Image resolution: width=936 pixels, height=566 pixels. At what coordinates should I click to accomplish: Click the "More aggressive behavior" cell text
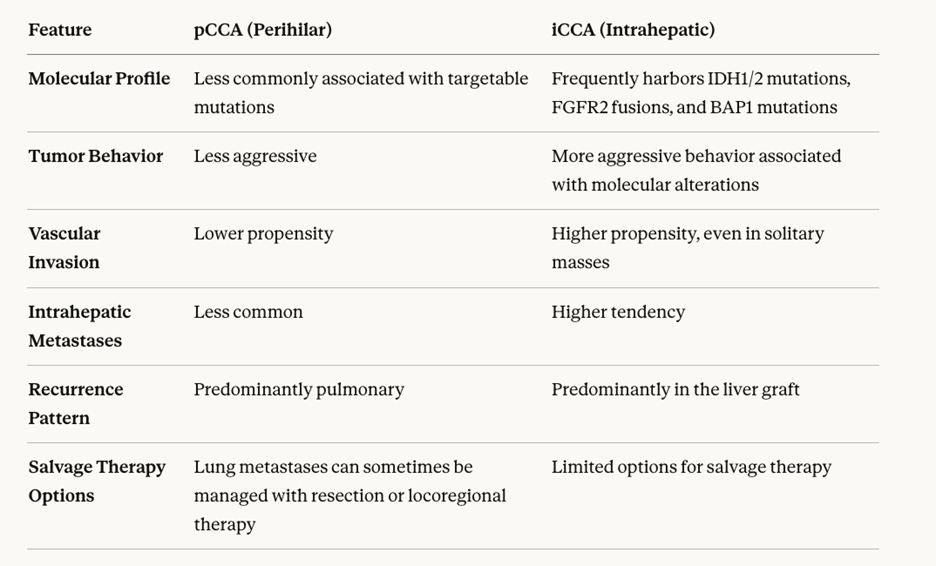click(696, 170)
